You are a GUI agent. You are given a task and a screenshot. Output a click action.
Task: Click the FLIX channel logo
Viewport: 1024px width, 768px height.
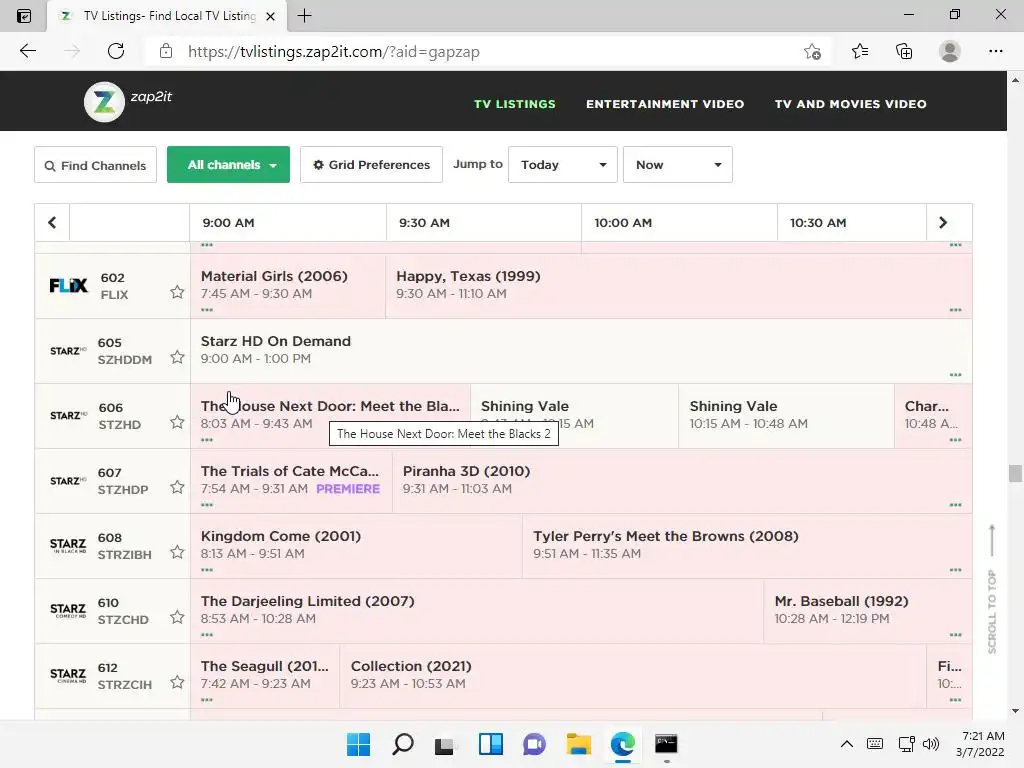tap(69, 285)
